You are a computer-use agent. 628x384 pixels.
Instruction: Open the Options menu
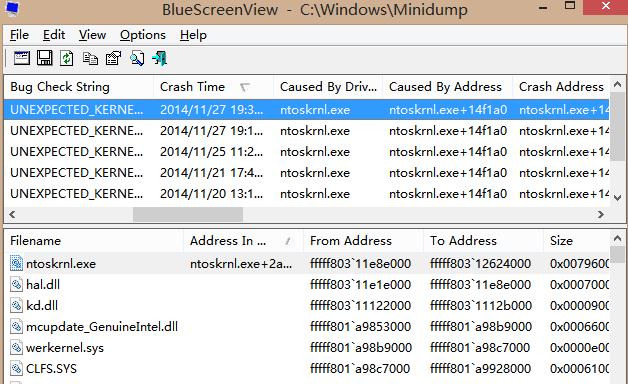pos(143,35)
